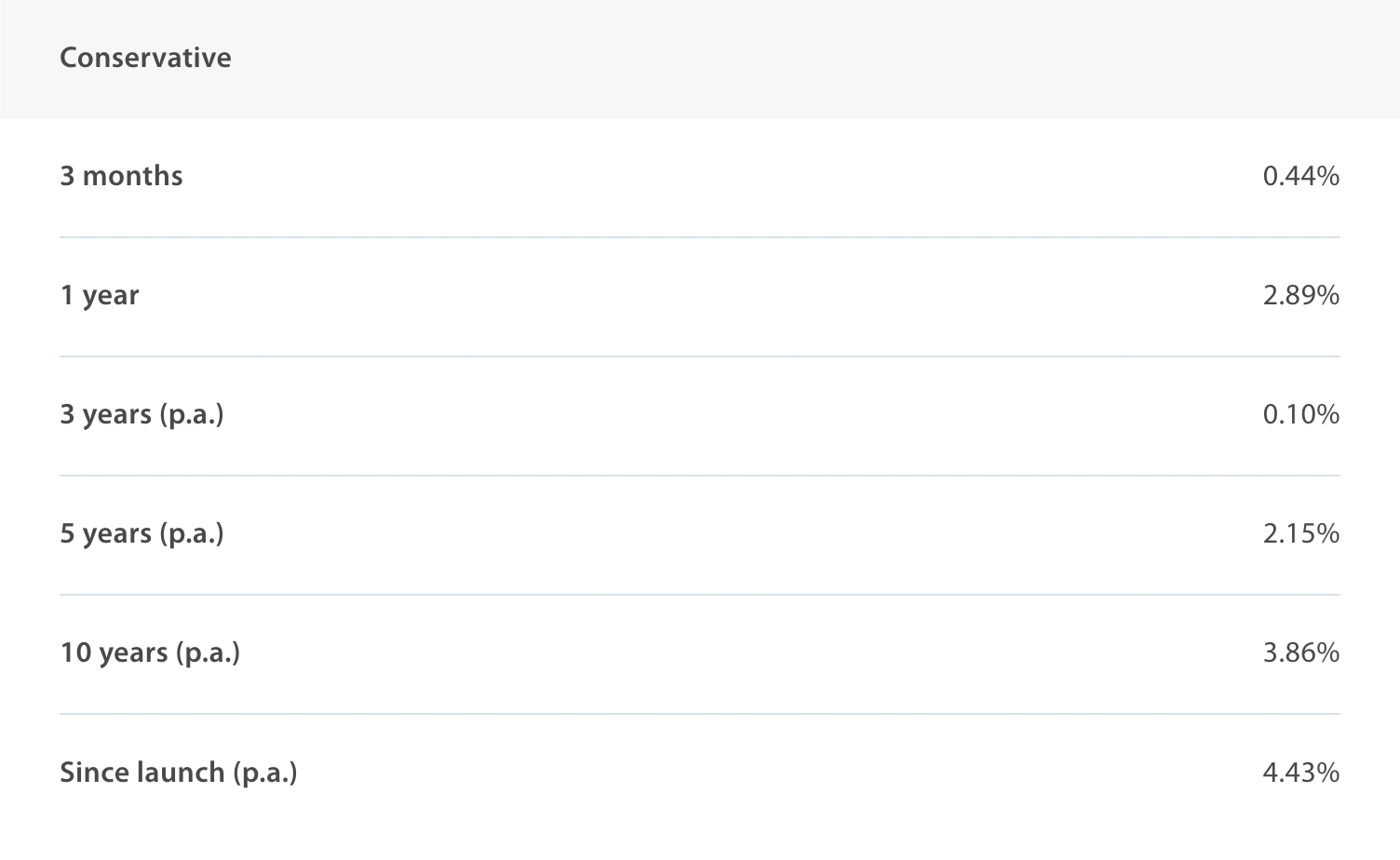This screenshot has width=1400, height=860.
Task: Select the 10 years (p.a.) label
Action: pos(150,652)
